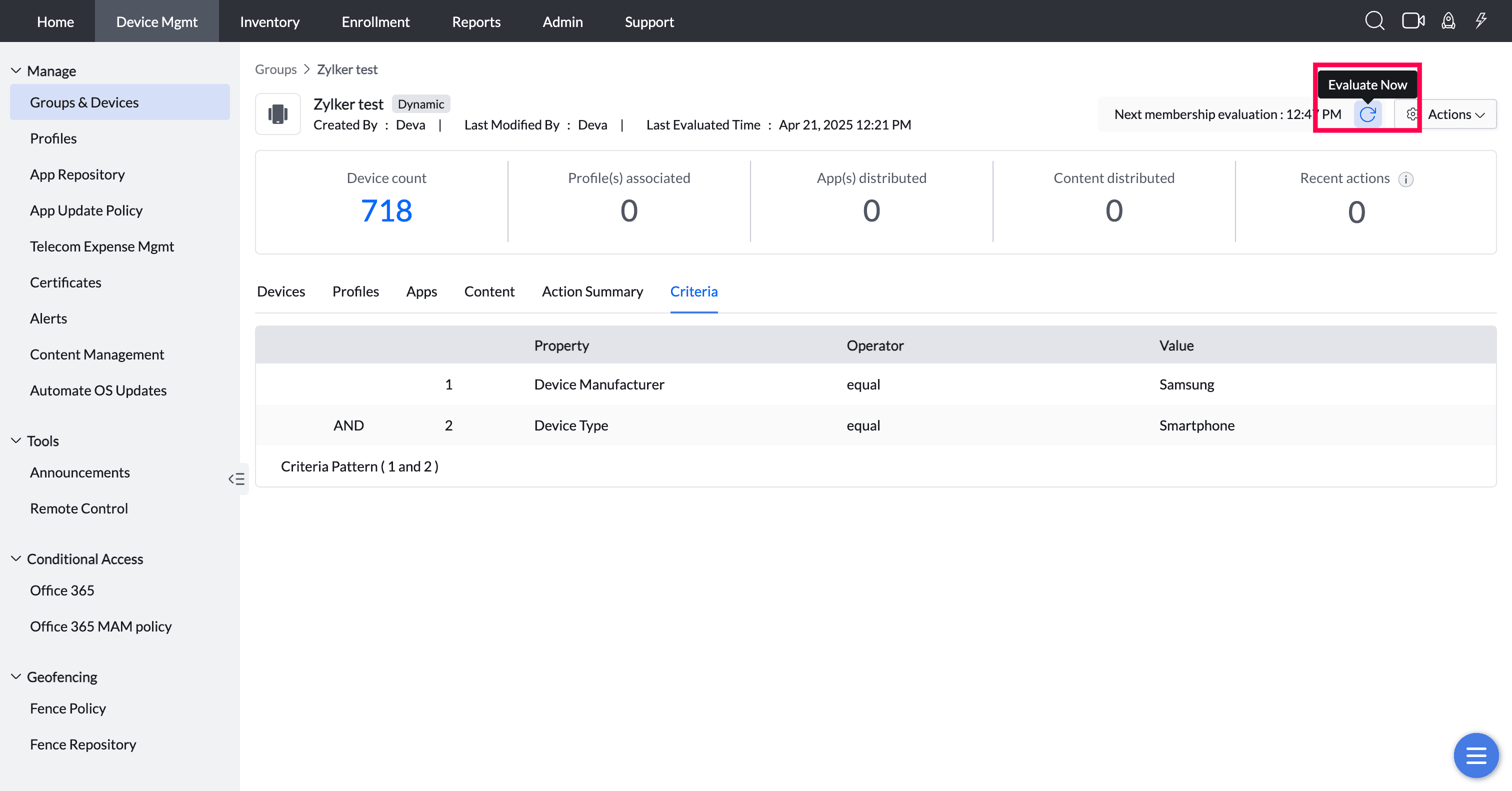Collapse the Manage section

click(16, 71)
